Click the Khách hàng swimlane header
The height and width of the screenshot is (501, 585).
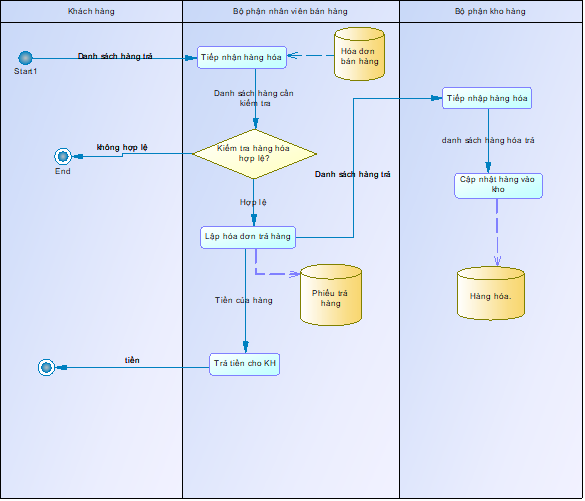pyautogui.click(x=91, y=11)
